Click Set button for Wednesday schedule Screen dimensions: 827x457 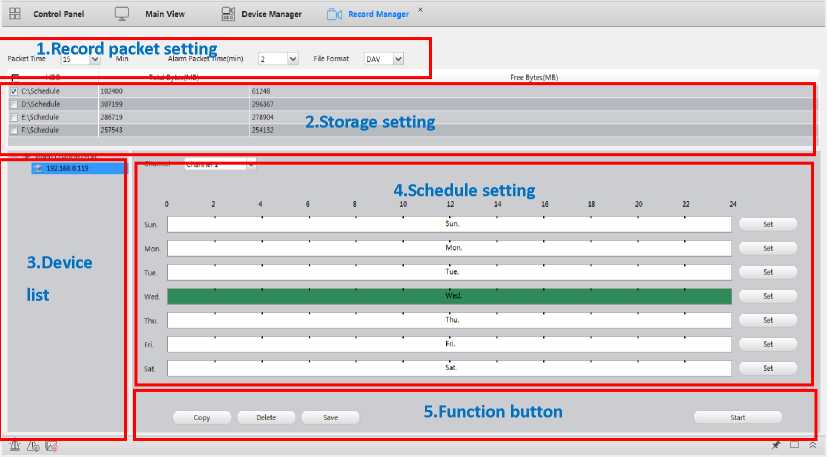pyautogui.click(x=768, y=296)
